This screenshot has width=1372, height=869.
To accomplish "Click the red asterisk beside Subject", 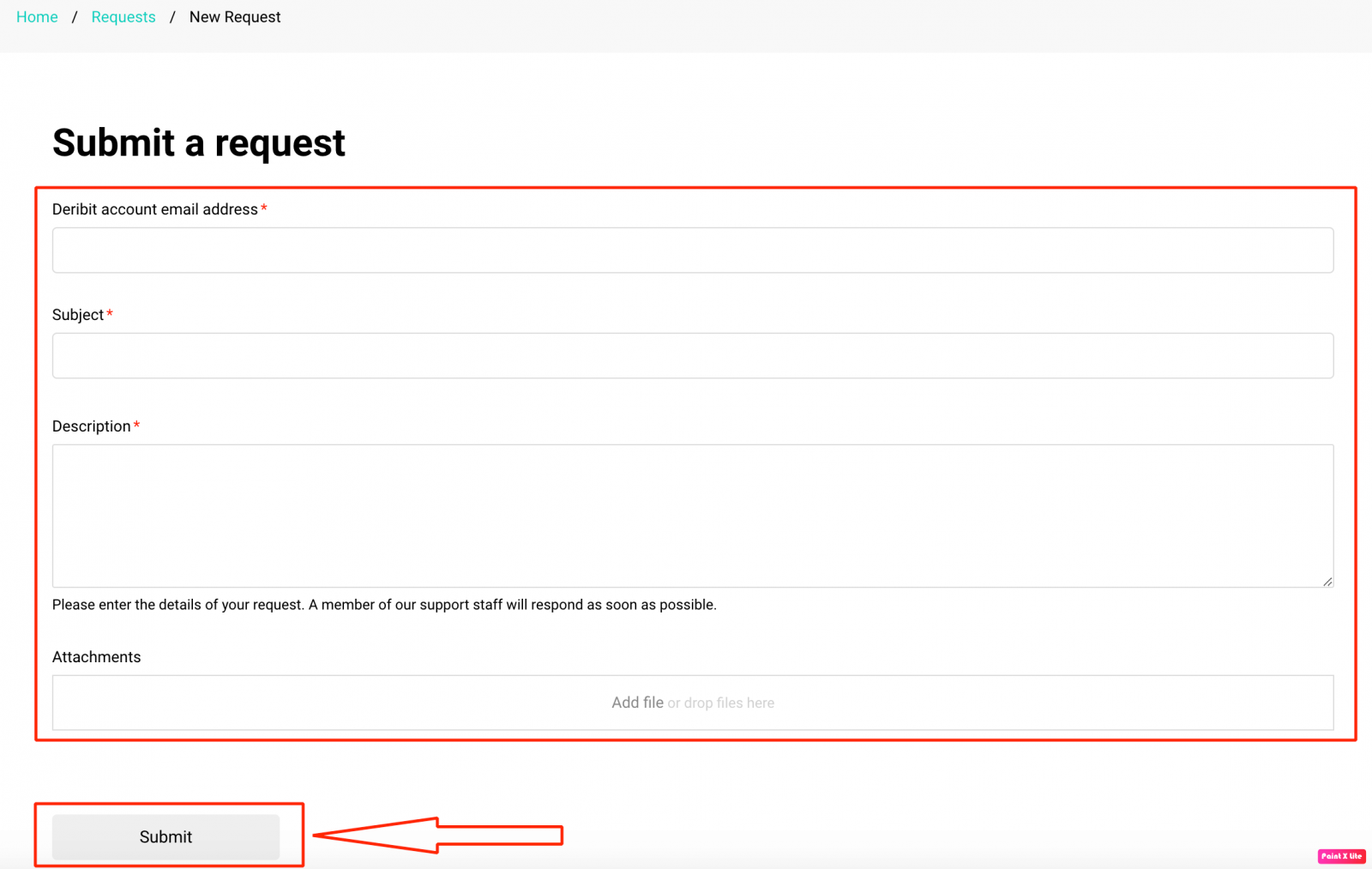I will (x=110, y=314).
